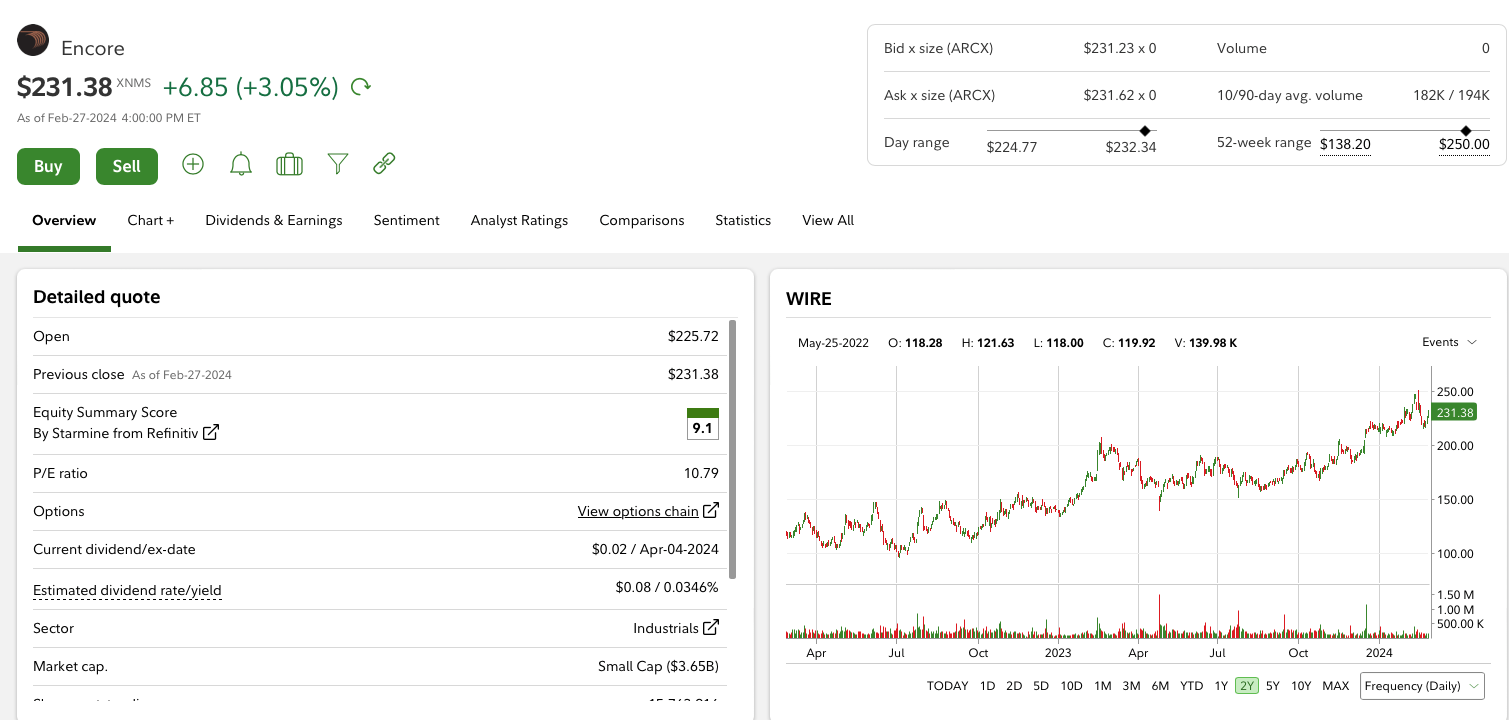Expand the Events dropdown on chart
The image size is (1509, 720).
coord(1449,342)
